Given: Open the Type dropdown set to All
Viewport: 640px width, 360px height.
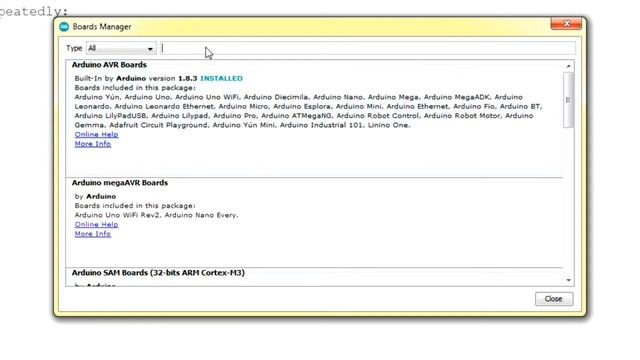Looking at the screenshot, I should pos(121,49).
